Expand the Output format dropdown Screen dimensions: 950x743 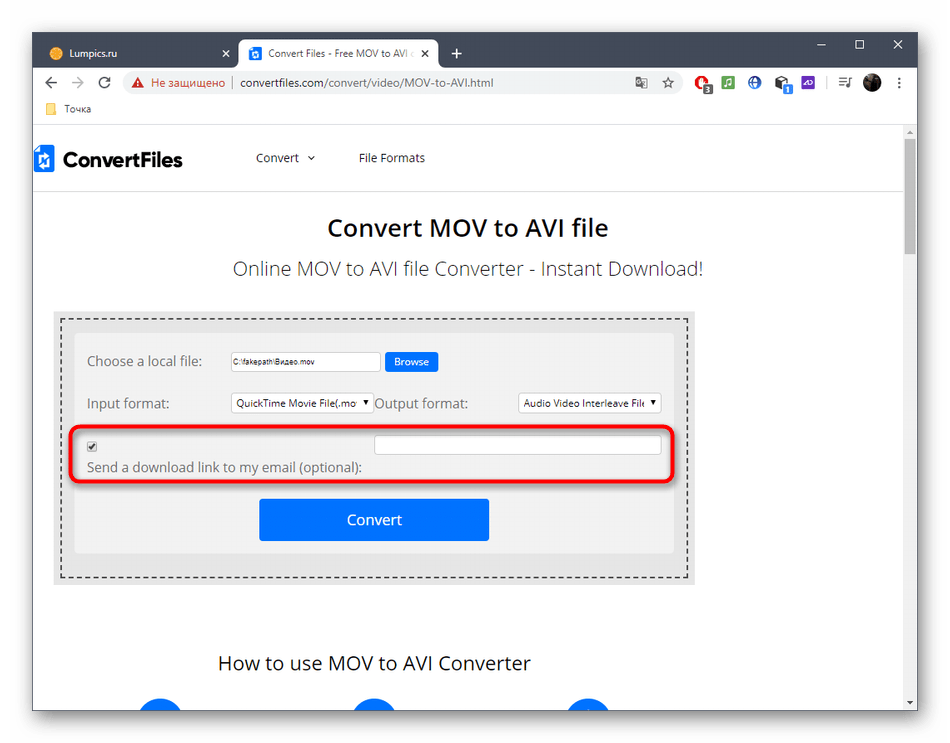point(590,403)
